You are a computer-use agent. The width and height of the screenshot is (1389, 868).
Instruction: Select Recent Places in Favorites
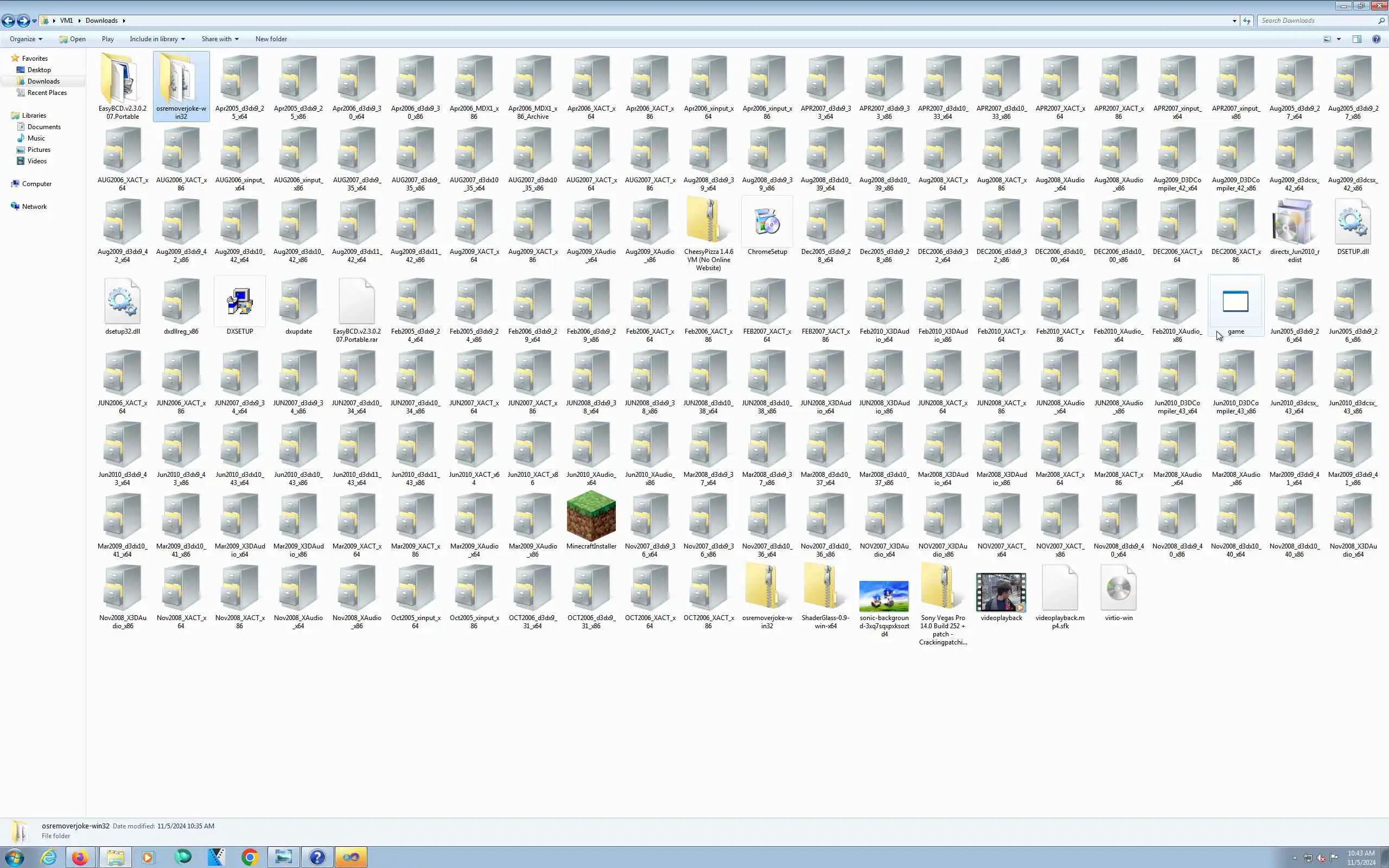pyautogui.click(x=47, y=92)
